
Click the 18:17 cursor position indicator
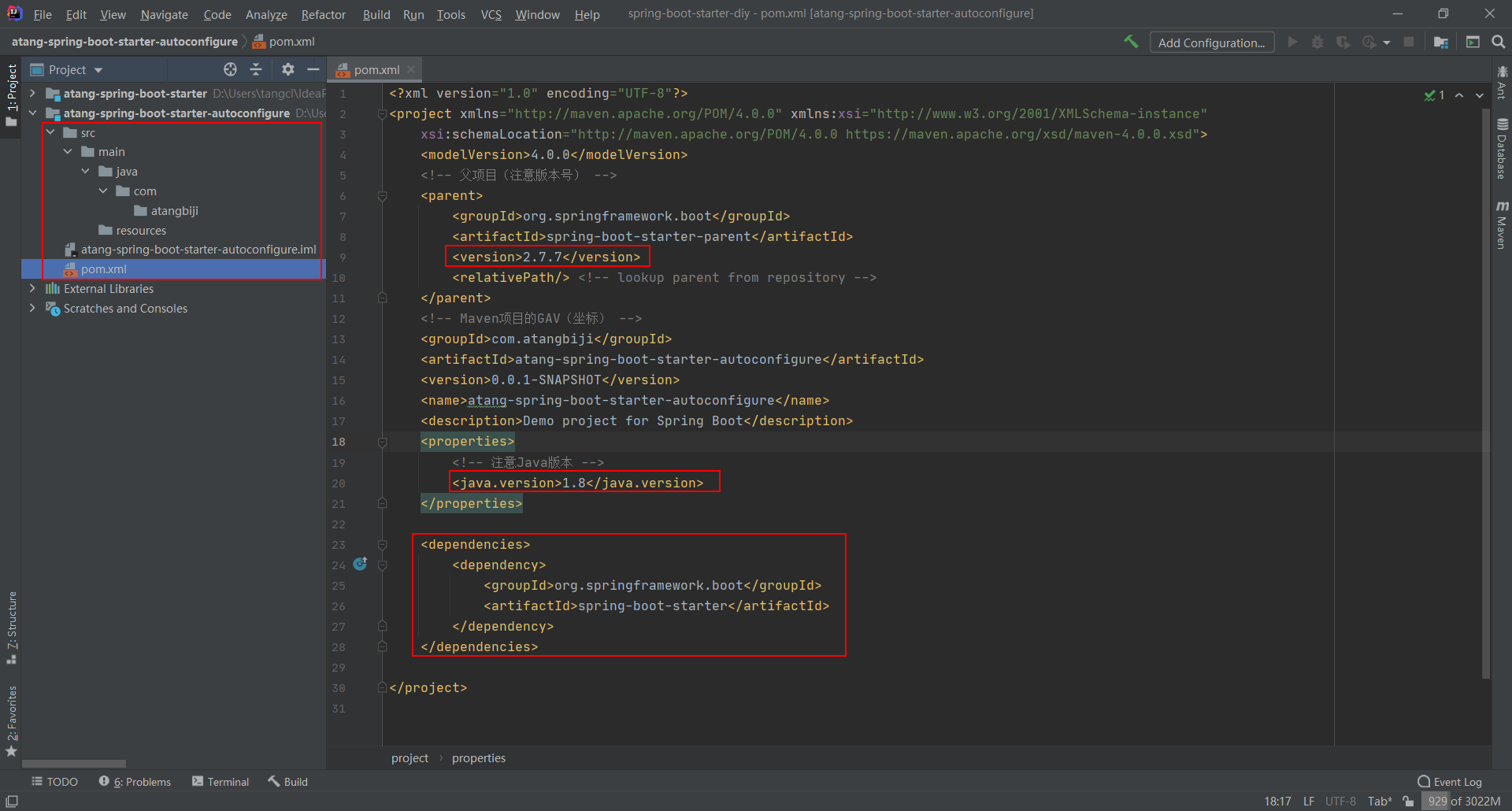click(1277, 801)
